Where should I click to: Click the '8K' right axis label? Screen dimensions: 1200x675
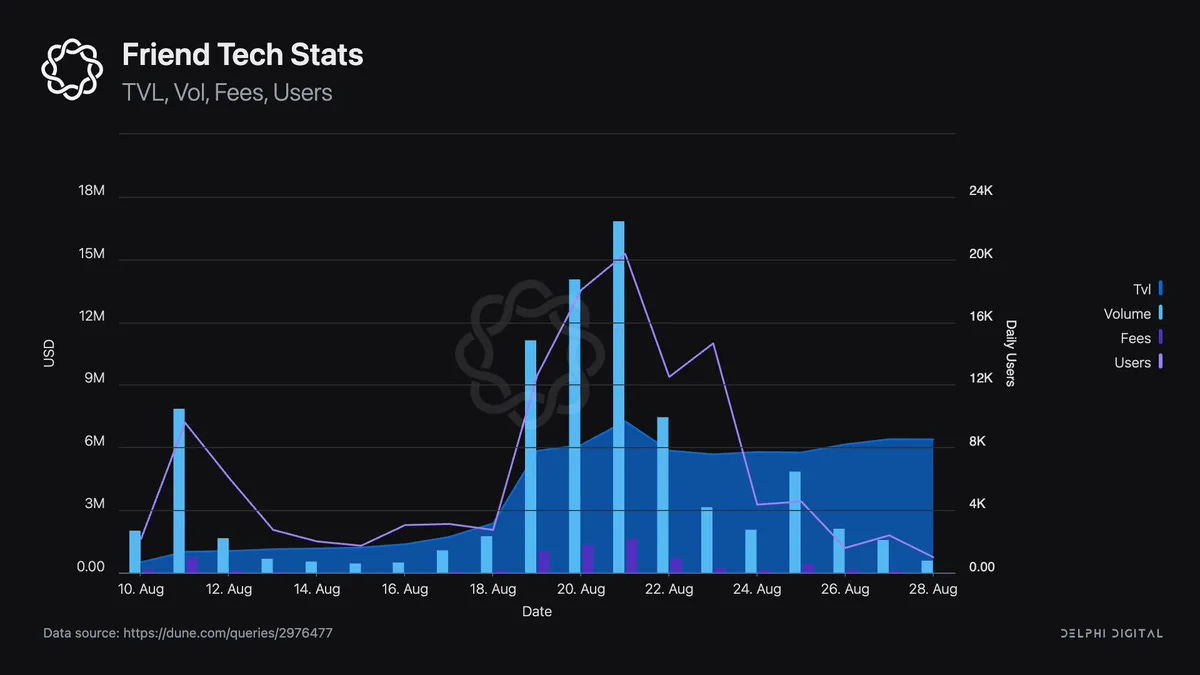pyautogui.click(x=978, y=441)
